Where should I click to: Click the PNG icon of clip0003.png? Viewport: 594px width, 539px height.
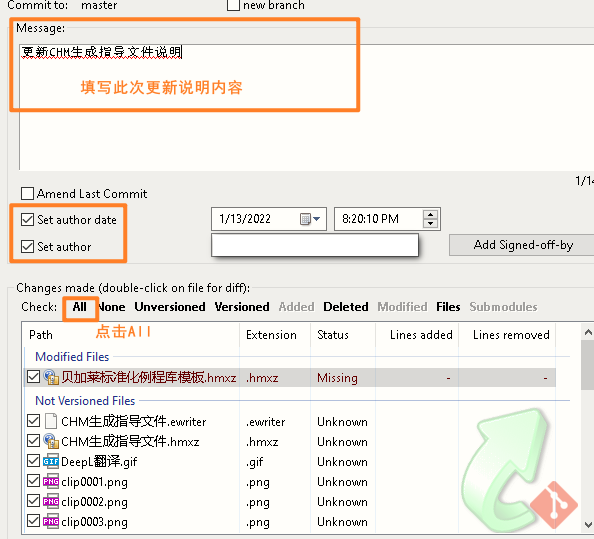tap(51, 522)
